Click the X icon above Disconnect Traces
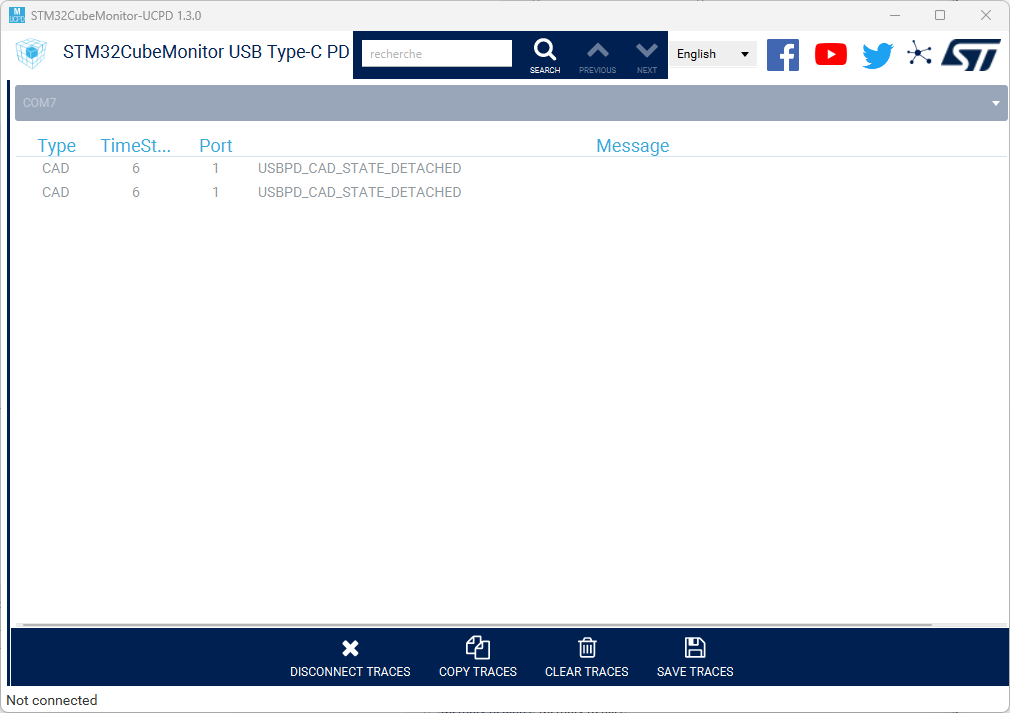The width and height of the screenshot is (1010, 713). [x=350, y=647]
